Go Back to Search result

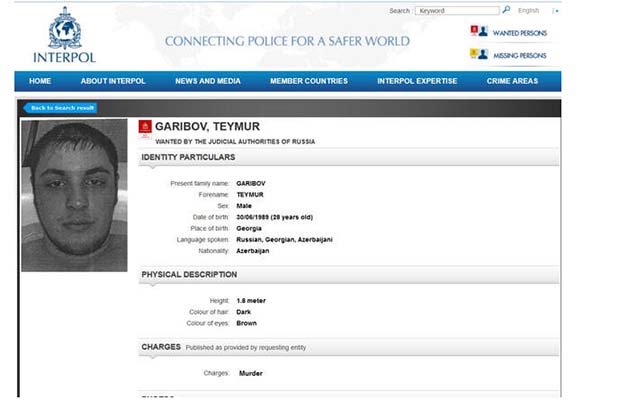tap(60, 108)
